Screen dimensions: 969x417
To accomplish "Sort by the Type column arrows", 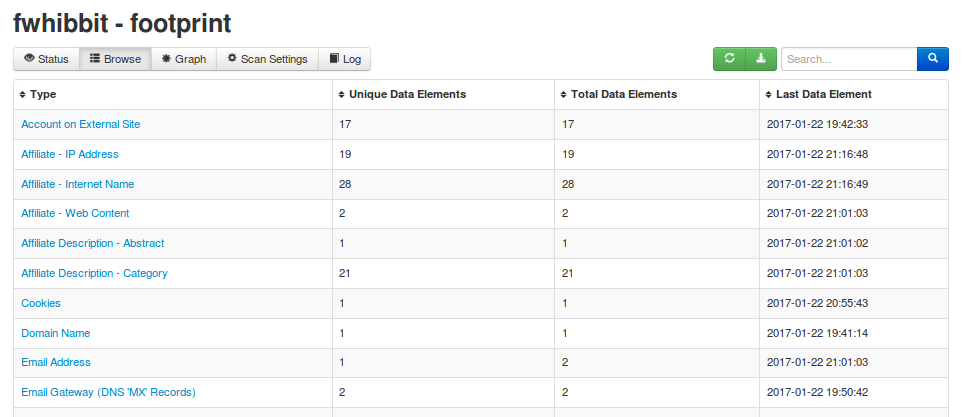I will click(23, 95).
